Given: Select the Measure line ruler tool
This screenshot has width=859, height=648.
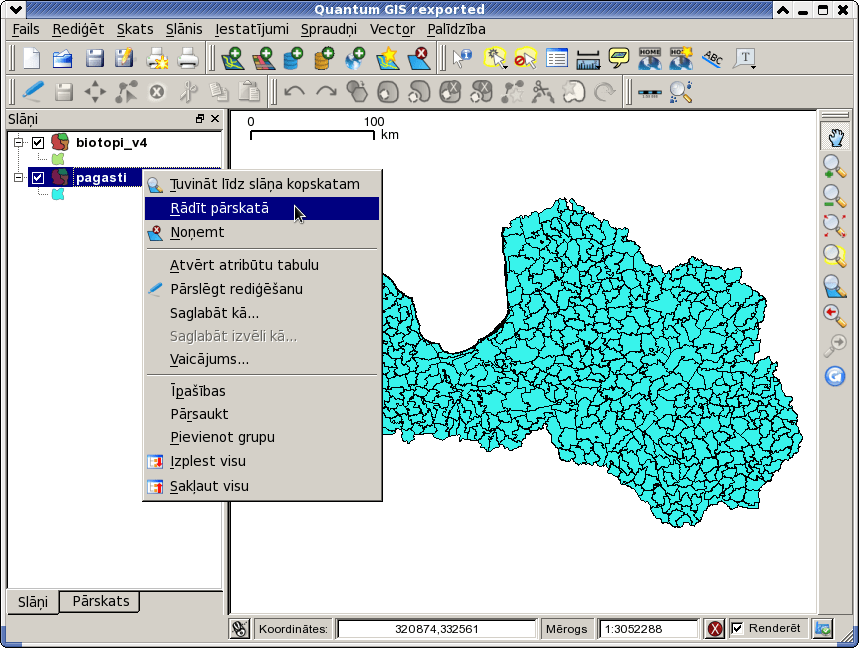Looking at the screenshot, I should click(x=588, y=59).
